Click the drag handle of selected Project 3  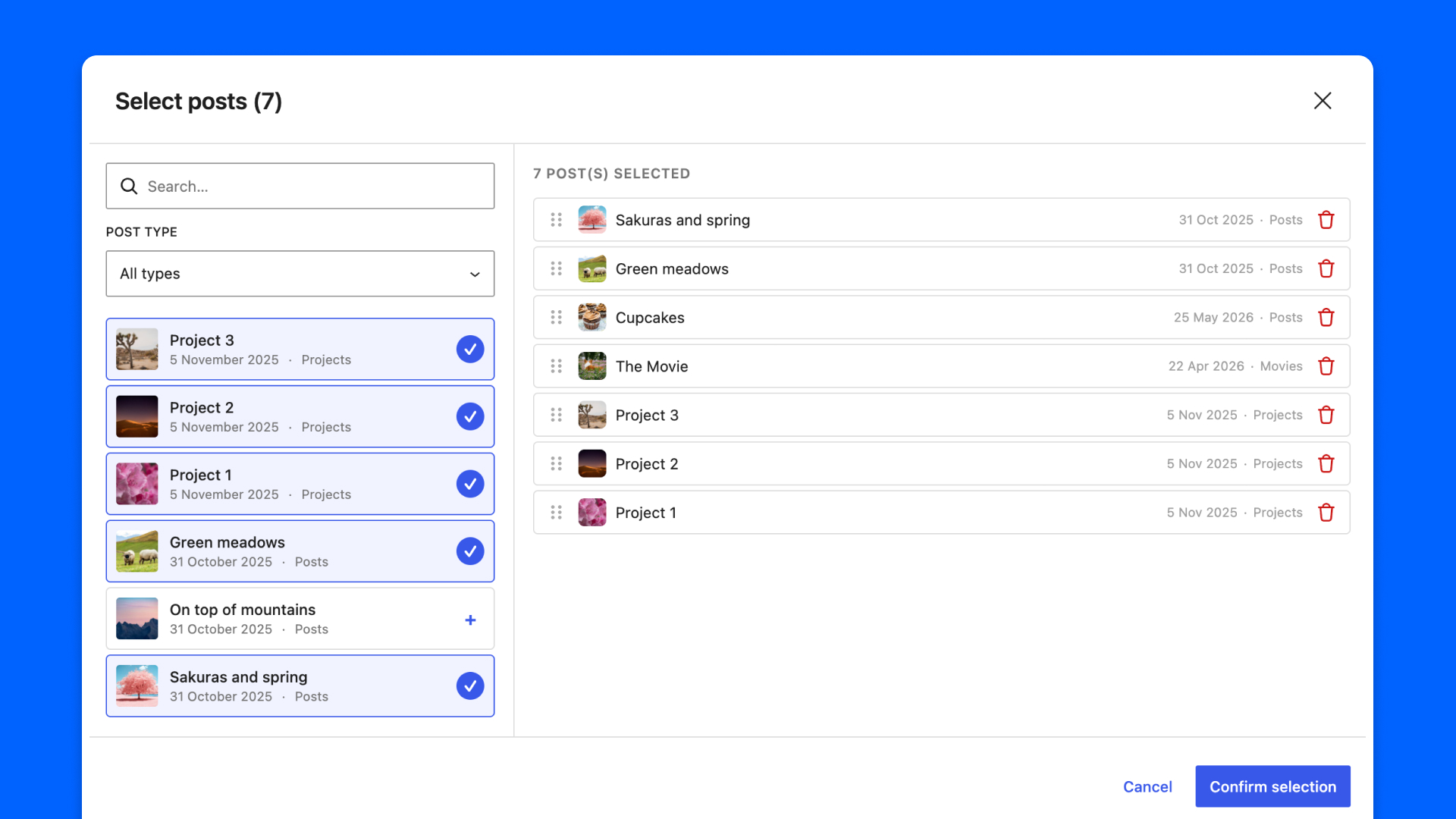coord(556,415)
